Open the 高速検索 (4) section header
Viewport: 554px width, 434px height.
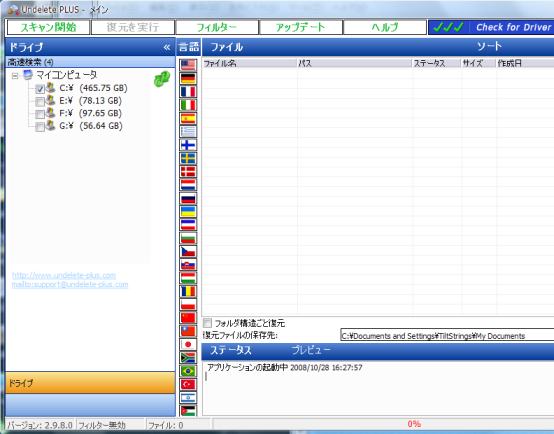90,62
